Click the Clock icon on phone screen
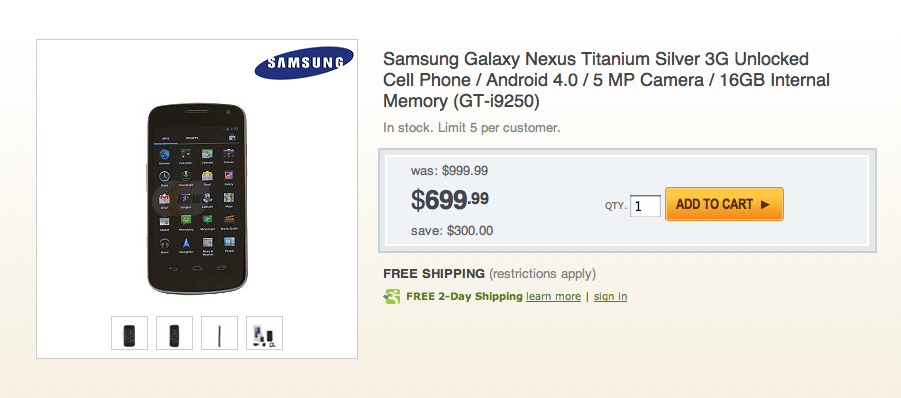Image resolution: width=901 pixels, height=398 pixels. point(164,176)
